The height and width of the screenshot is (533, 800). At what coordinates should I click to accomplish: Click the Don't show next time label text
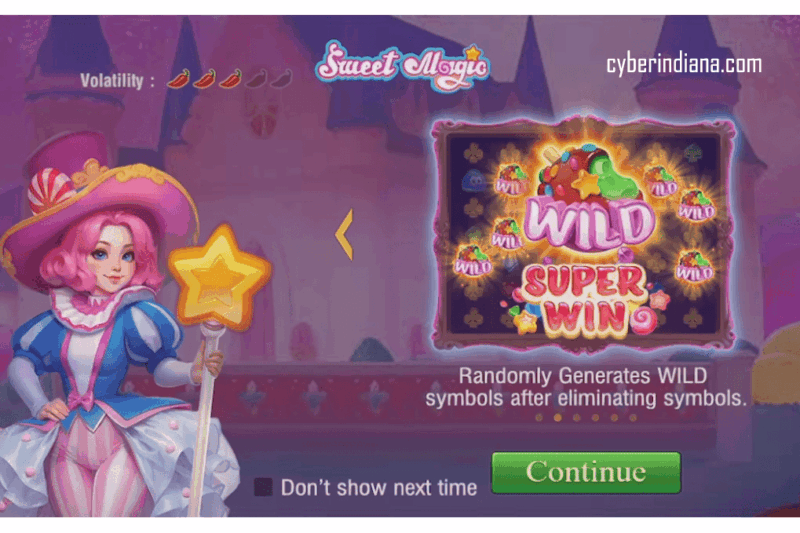379,488
